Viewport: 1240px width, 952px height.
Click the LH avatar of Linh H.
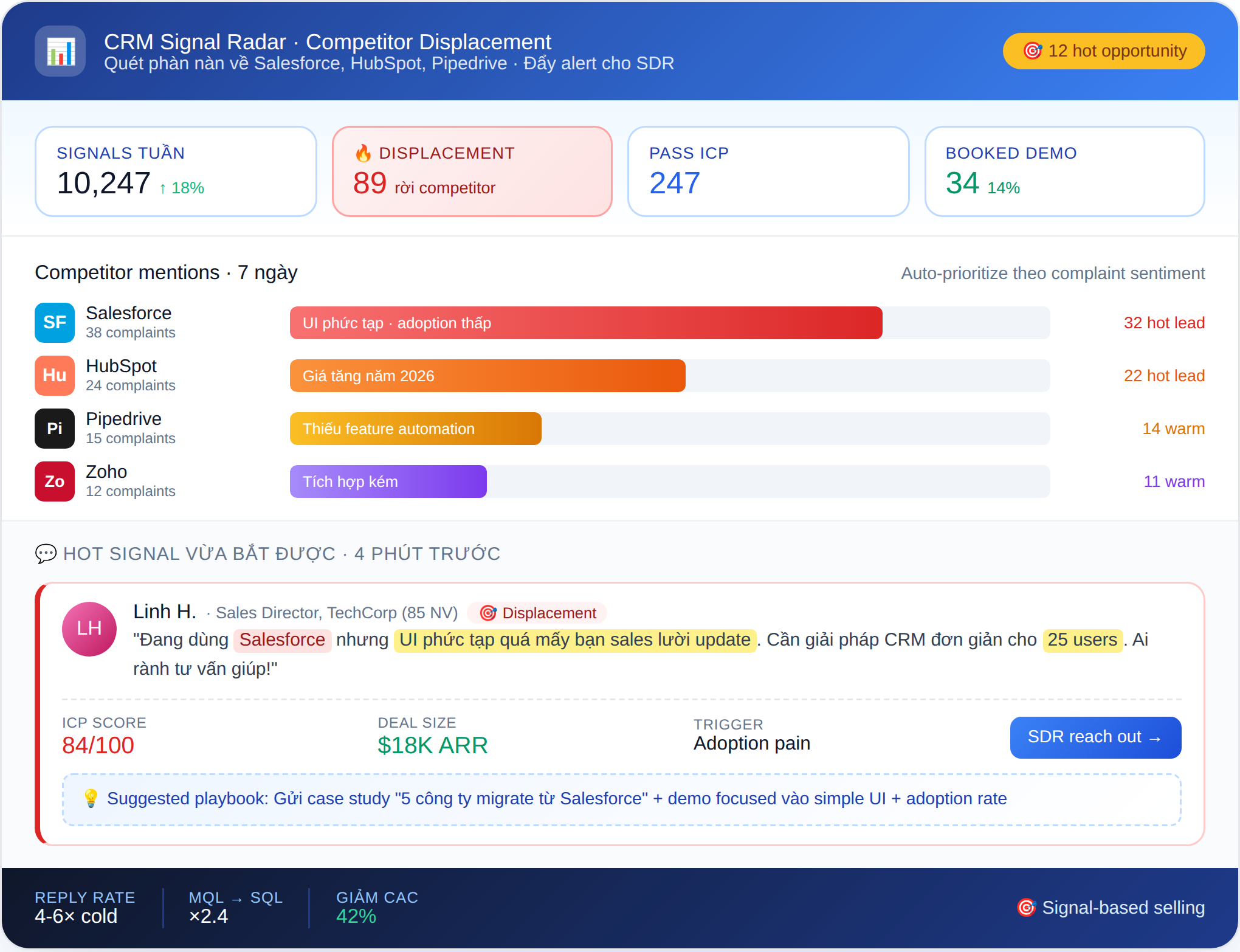[x=89, y=629]
